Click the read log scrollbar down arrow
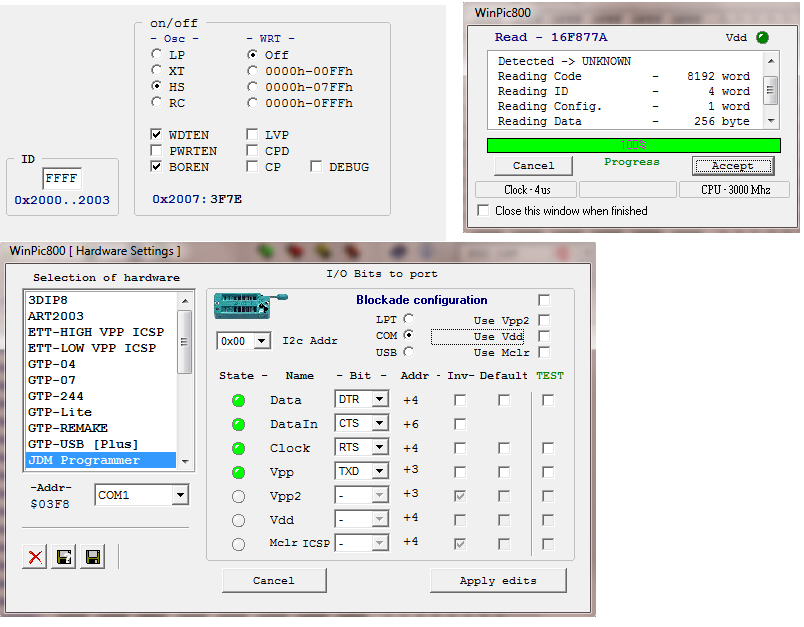The width and height of the screenshot is (804, 627). coord(771,121)
